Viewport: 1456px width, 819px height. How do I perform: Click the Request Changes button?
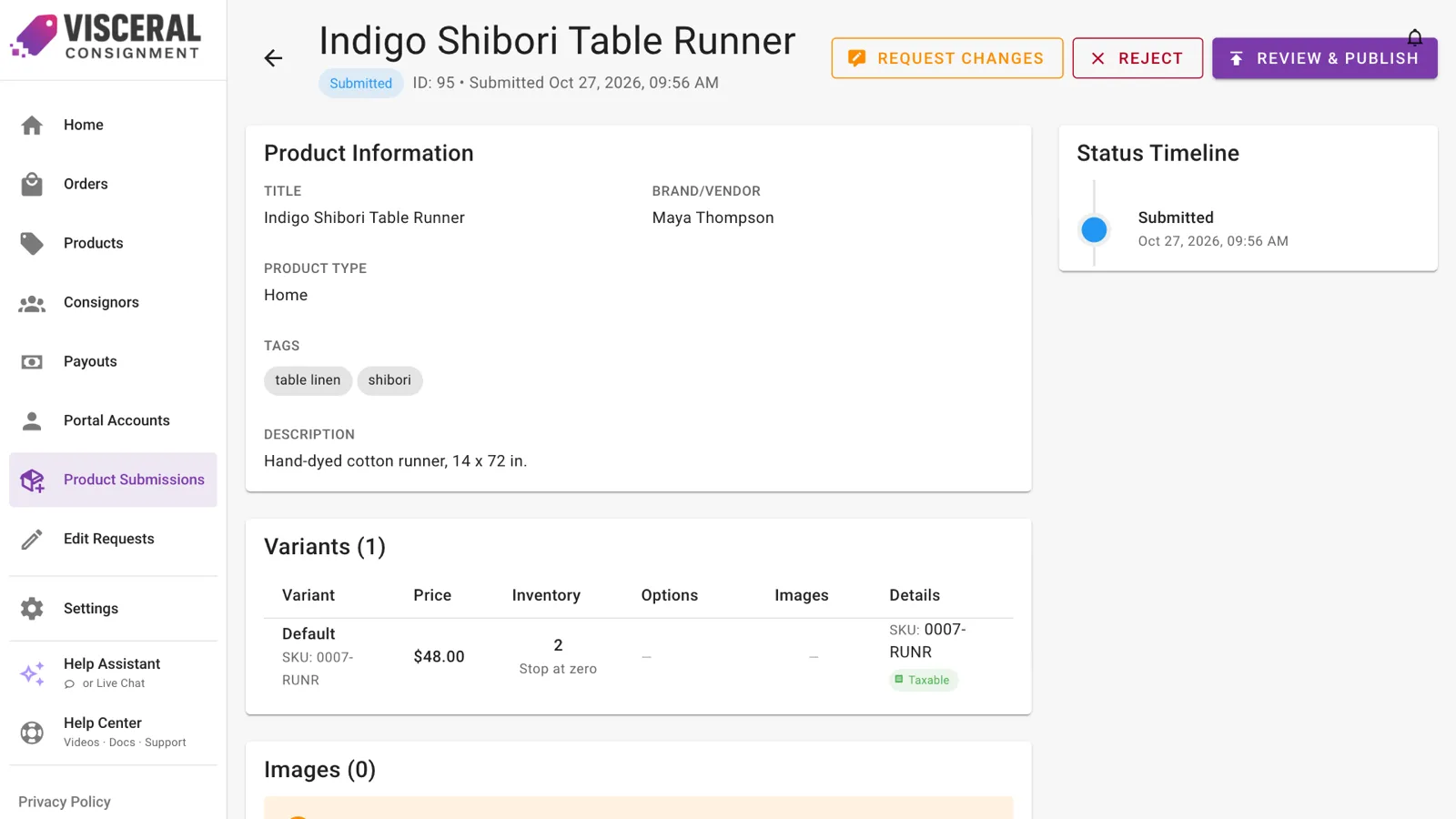[946, 58]
